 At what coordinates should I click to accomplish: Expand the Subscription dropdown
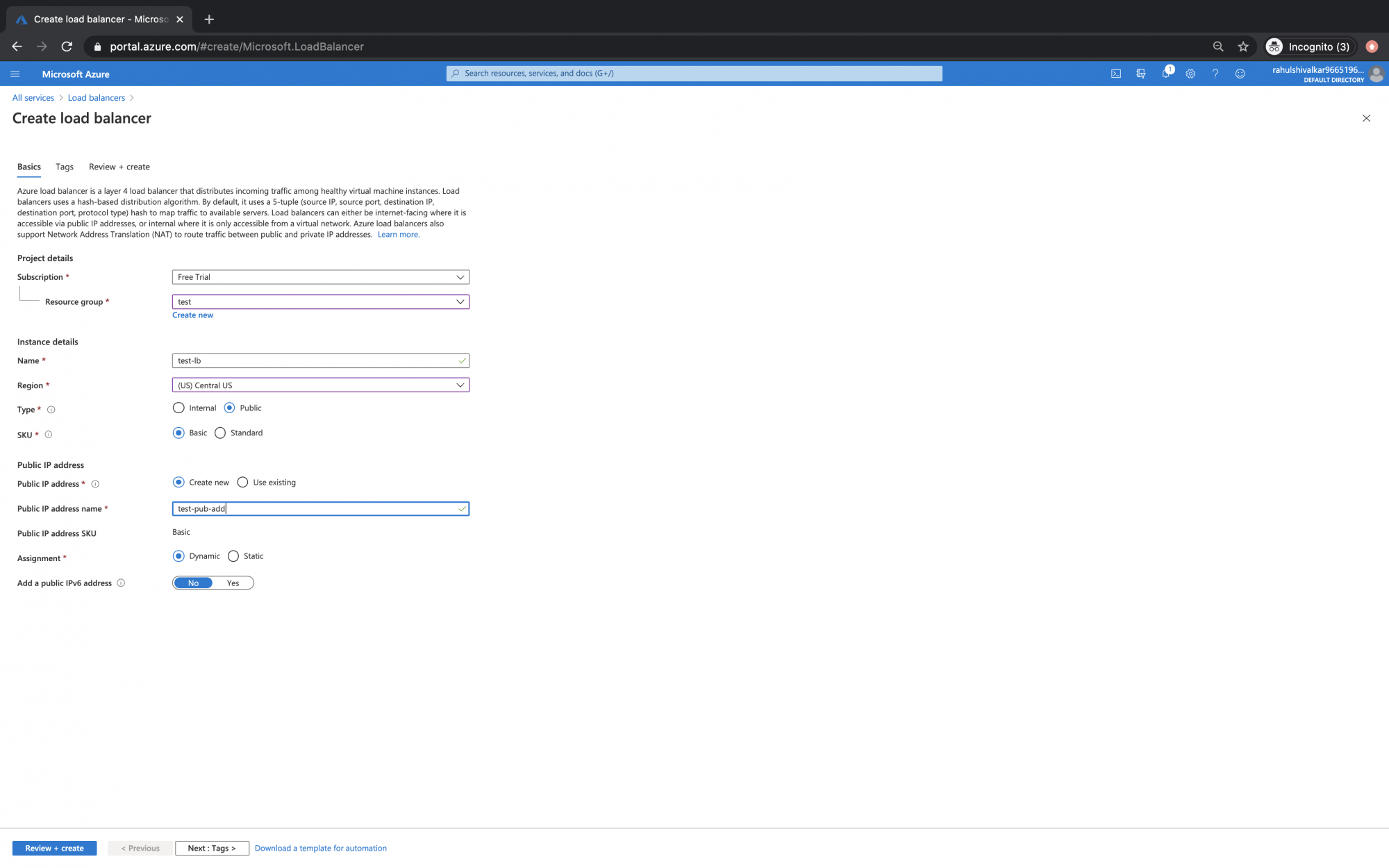320,277
